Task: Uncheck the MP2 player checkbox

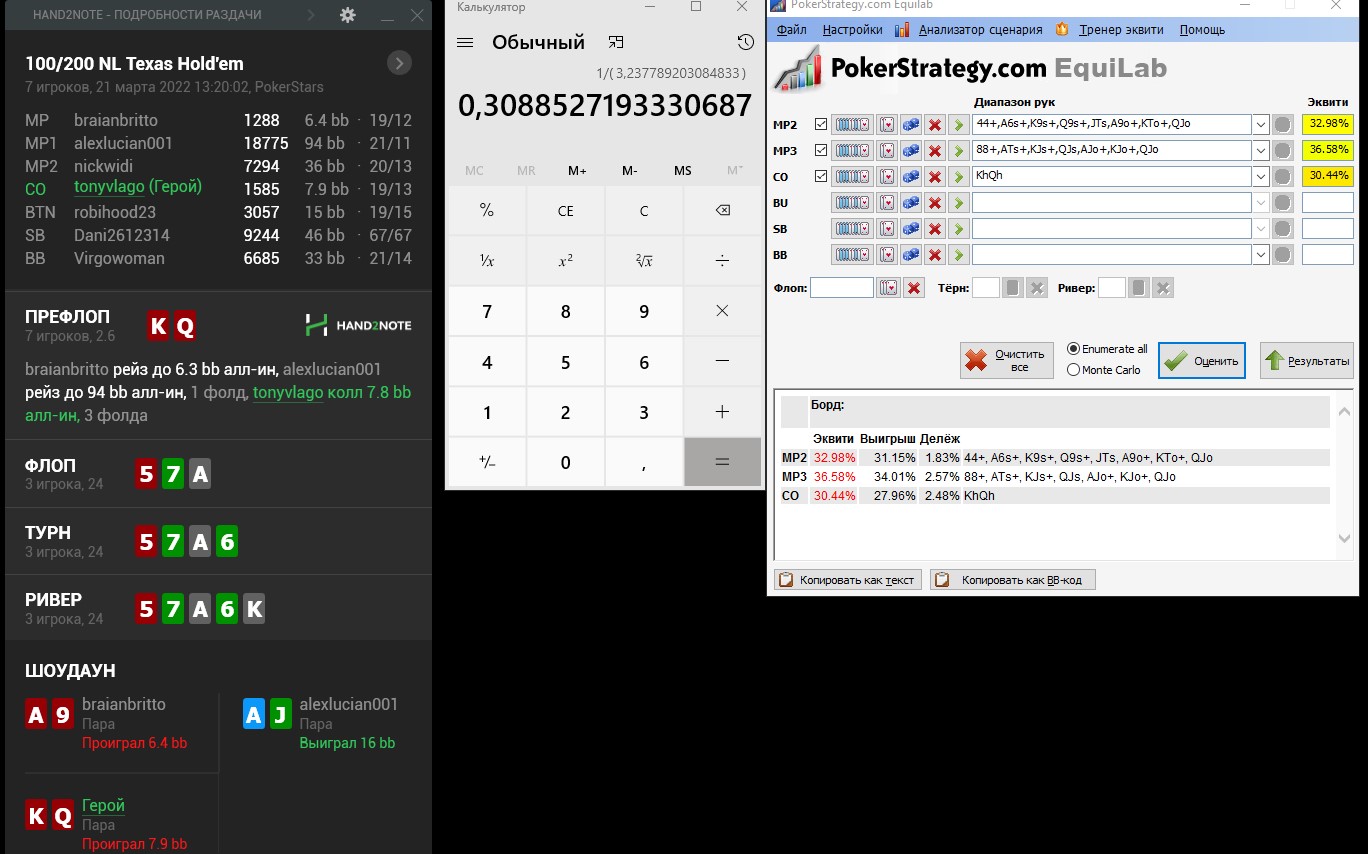Action: pyautogui.click(x=821, y=124)
